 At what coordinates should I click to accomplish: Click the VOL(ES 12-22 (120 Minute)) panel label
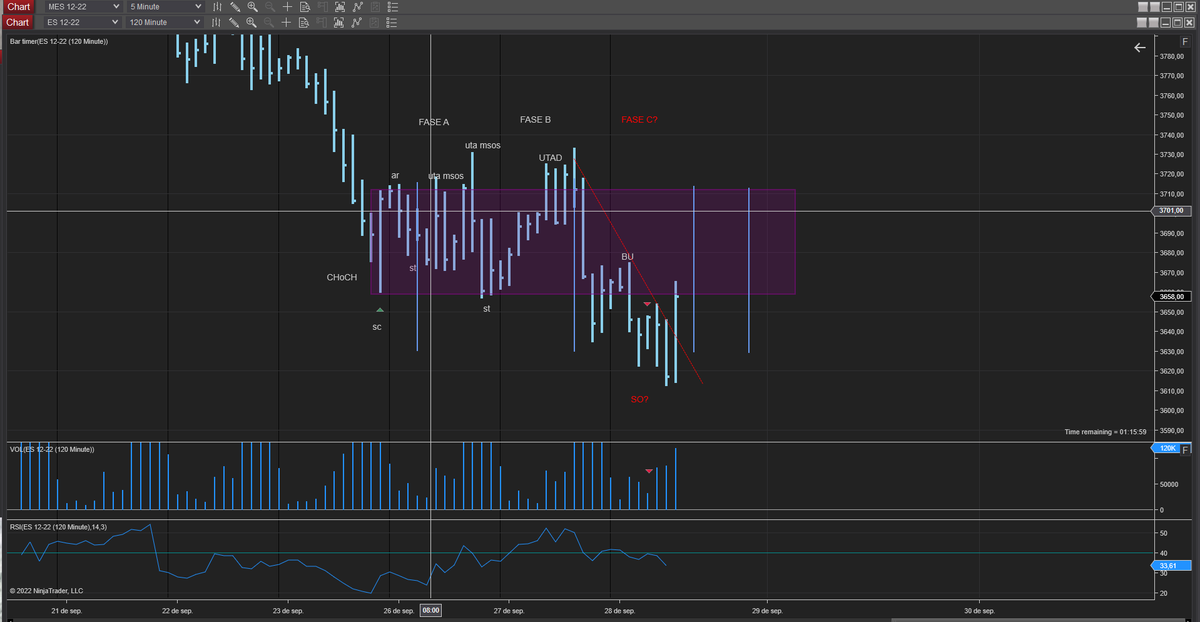51,449
